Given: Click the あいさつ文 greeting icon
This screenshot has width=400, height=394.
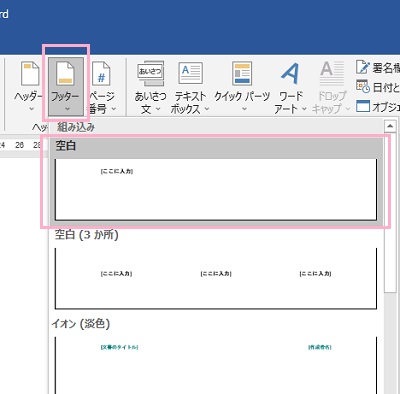Looking at the screenshot, I should (151, 73).
